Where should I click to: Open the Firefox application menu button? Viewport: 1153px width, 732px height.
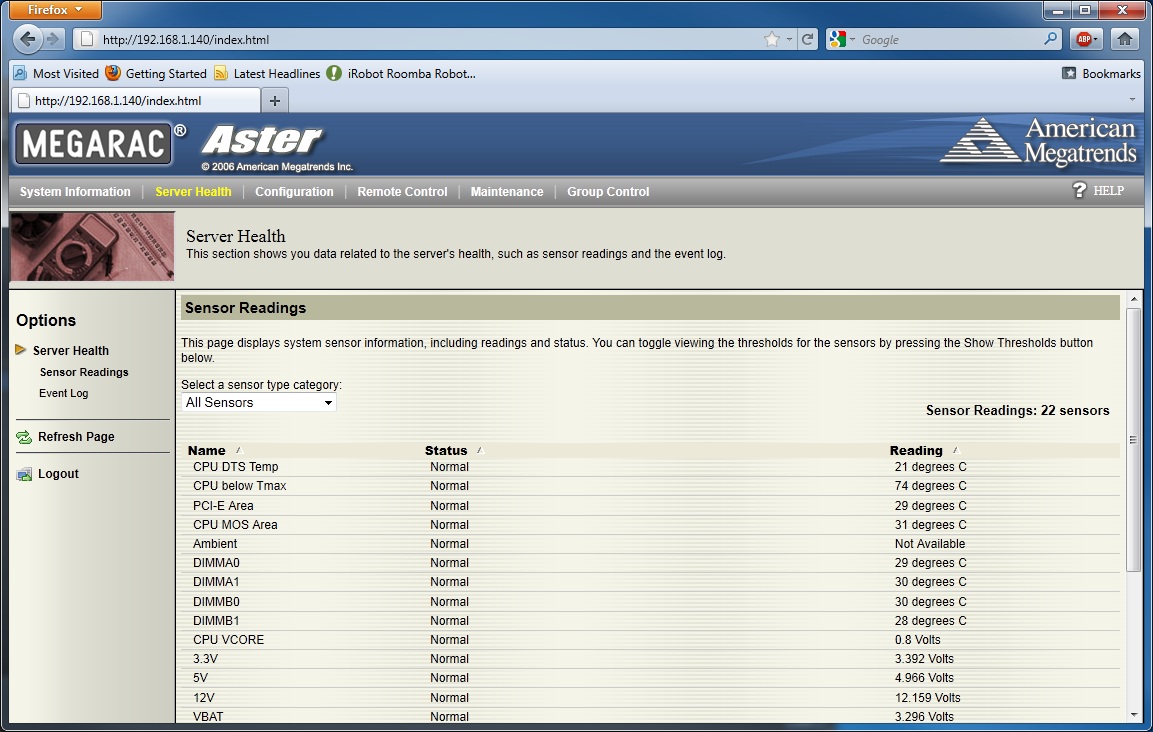pos(55,10)
